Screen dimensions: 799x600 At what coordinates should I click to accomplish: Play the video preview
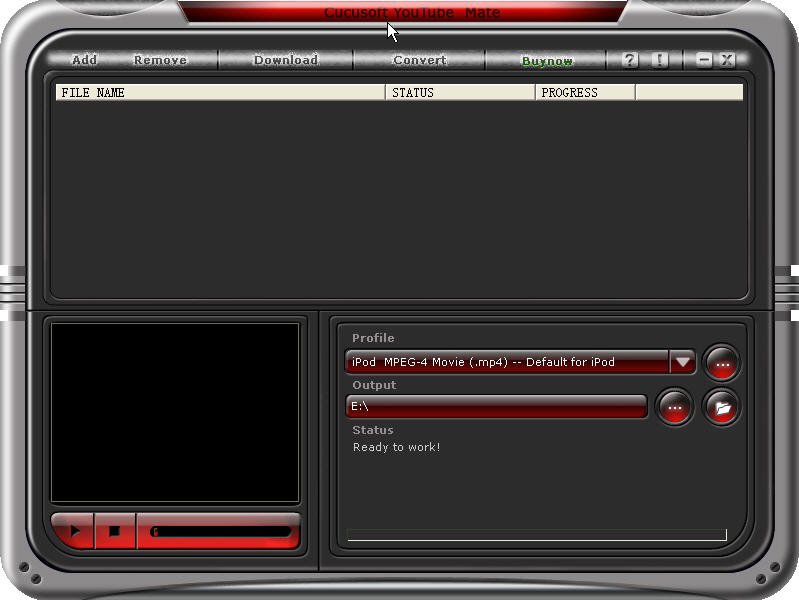tap(72, 531)
